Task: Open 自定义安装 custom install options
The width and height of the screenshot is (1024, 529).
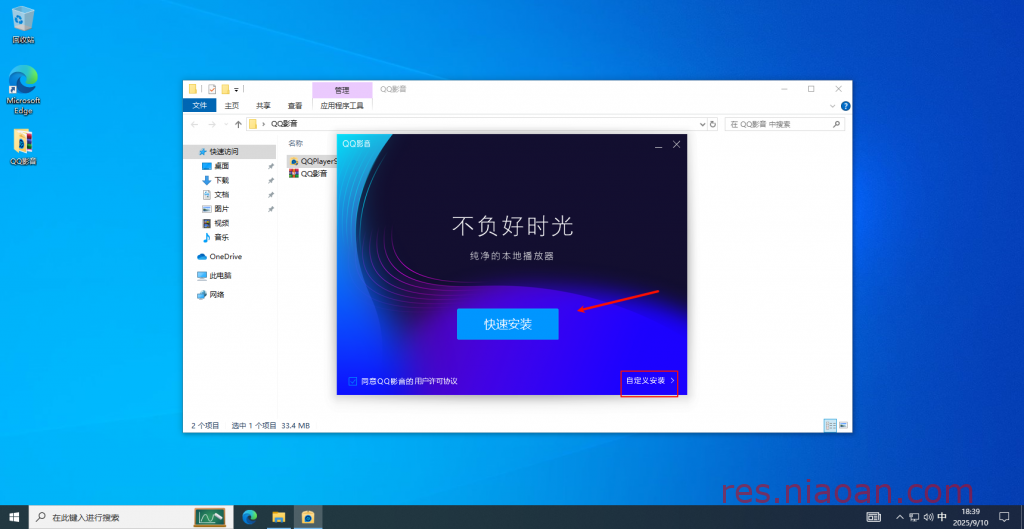Action: click(x=649, y=380)
